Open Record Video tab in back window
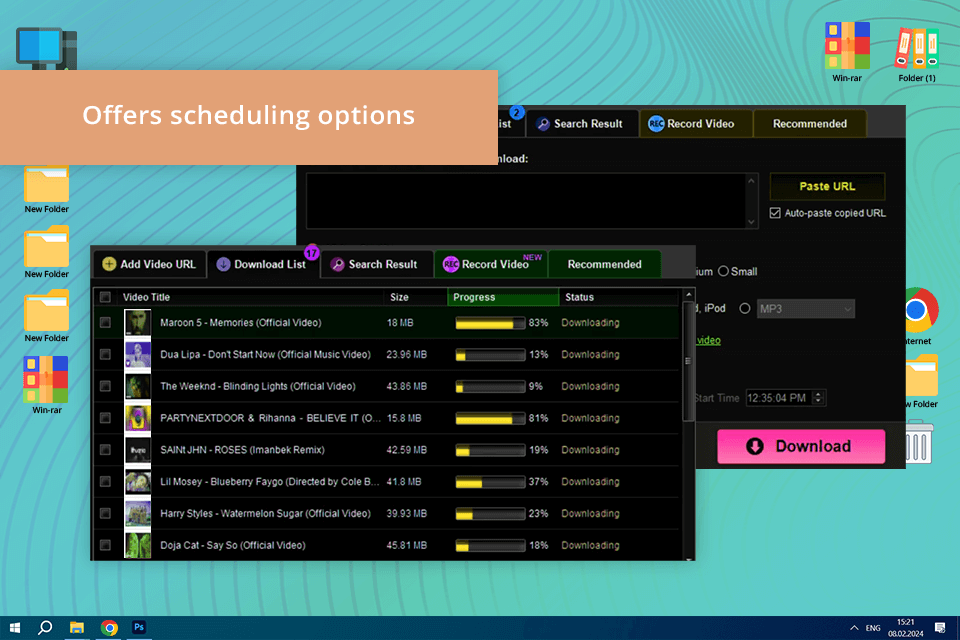The image size is (960, 640). [696, 124]
